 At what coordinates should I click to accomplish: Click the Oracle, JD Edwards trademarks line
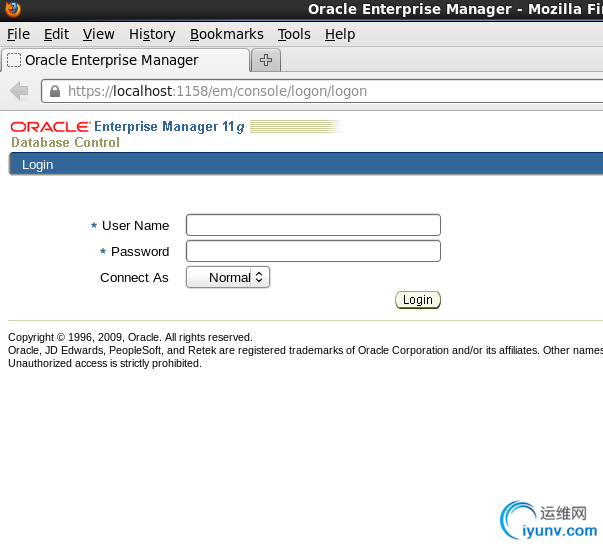[x=305, y=350]
